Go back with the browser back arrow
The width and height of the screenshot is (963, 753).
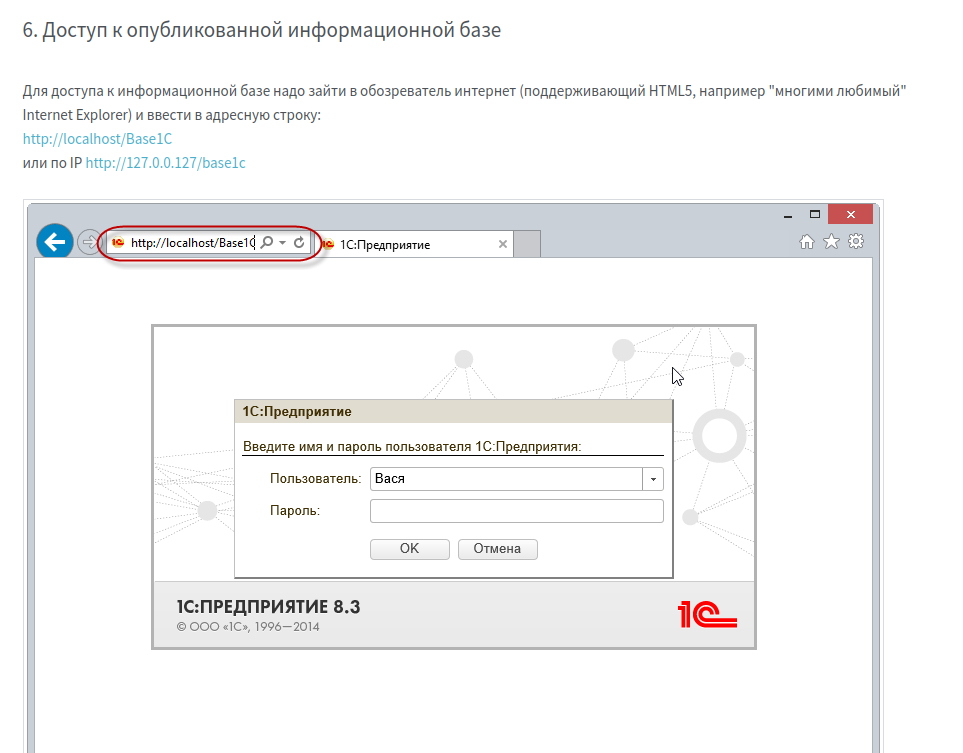pyautogui.click(x=55, y=241)
